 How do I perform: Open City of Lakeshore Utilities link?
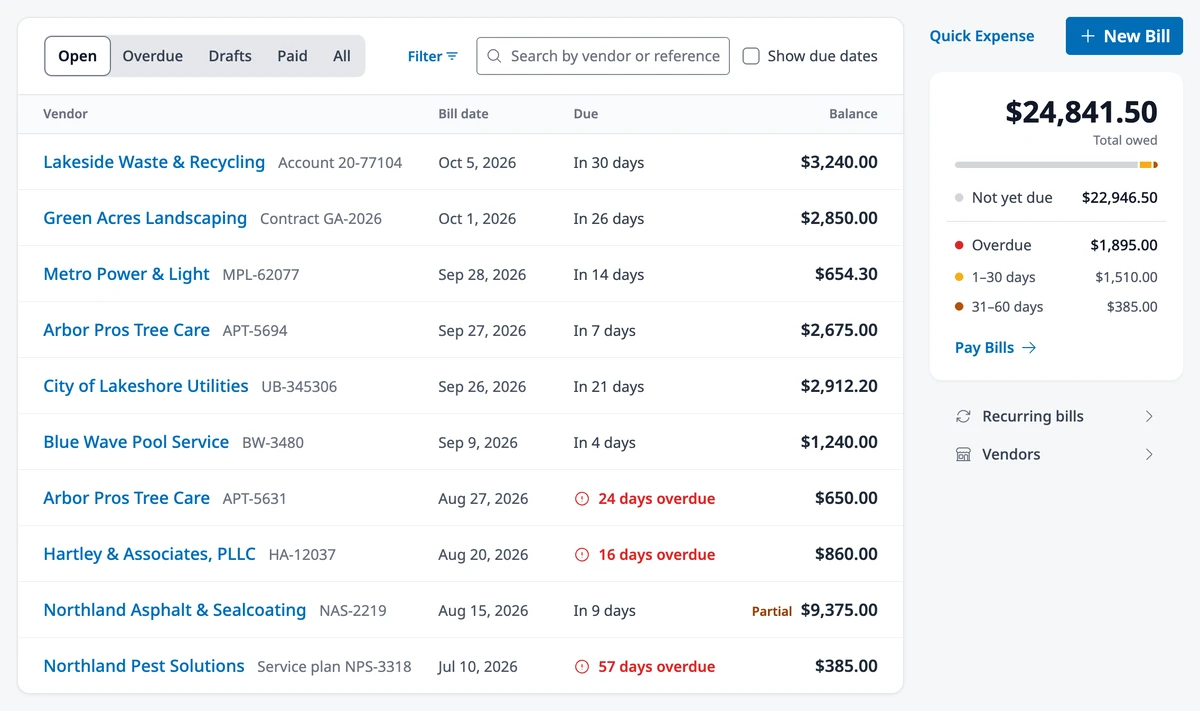(x=146, y=386)
